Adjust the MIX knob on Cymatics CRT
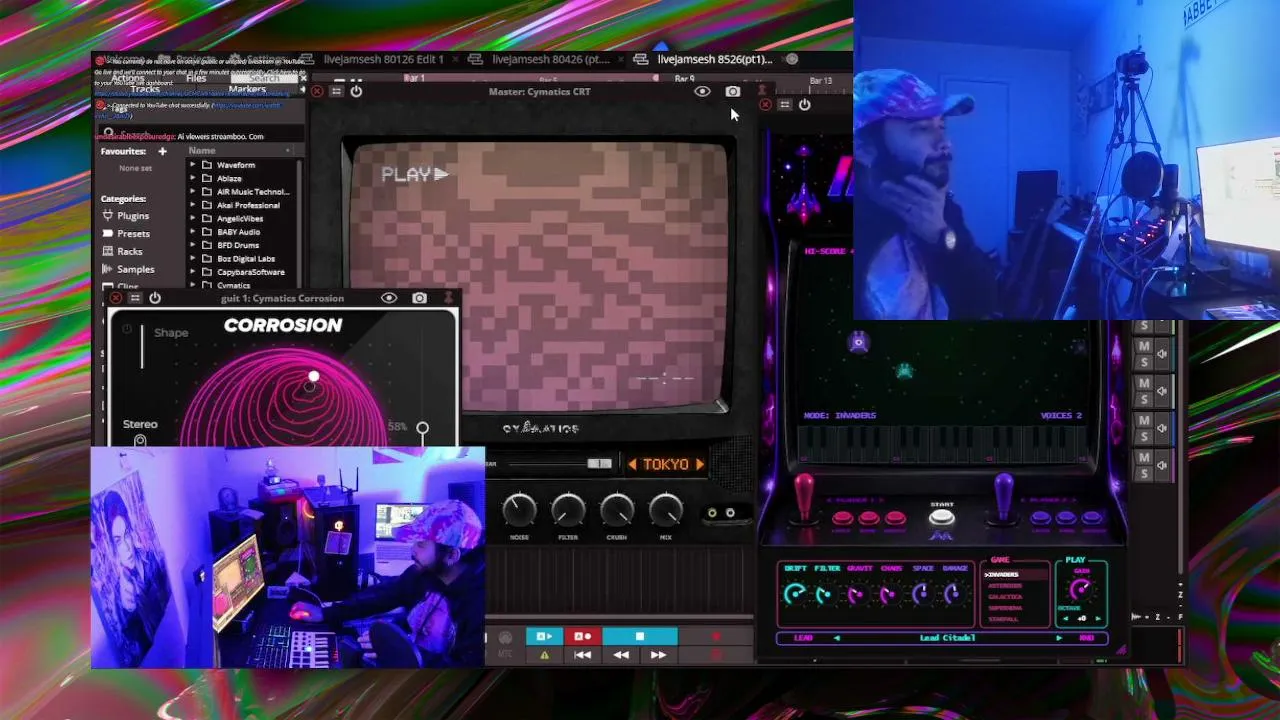Screen dimensions: 1280x720 pos(666,511)
